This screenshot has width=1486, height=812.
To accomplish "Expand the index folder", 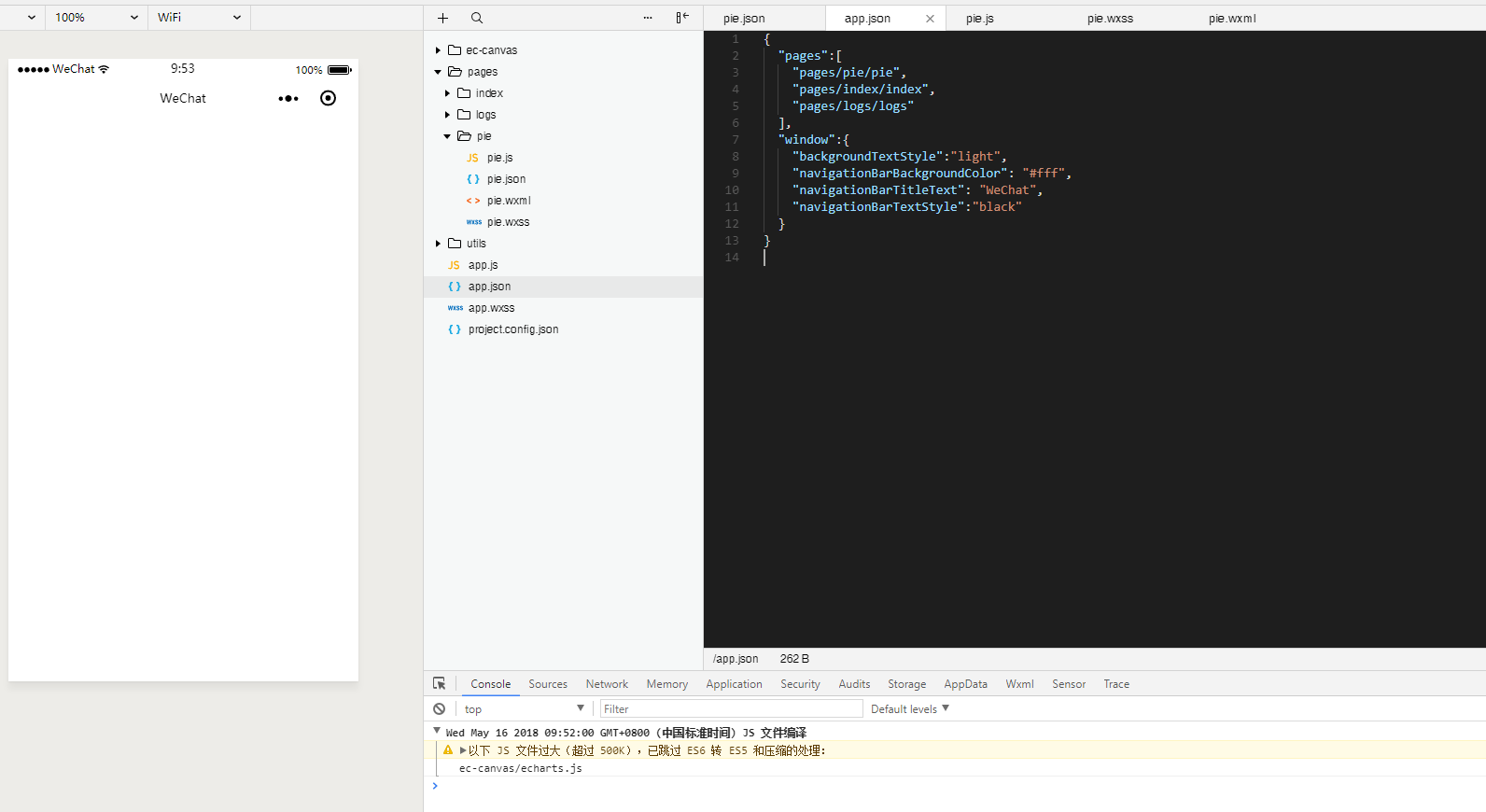I will pyautogui.click(x=447, y=93).
